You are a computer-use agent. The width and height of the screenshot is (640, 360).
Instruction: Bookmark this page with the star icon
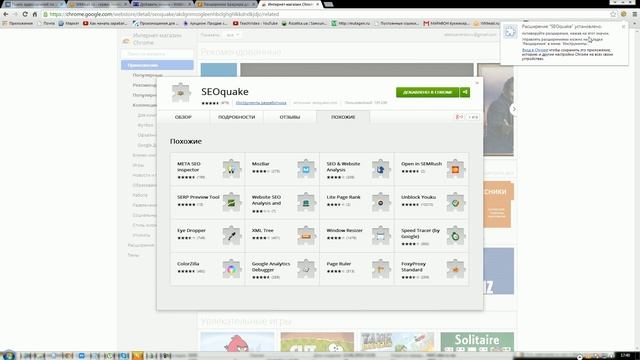tap(613, 14)
